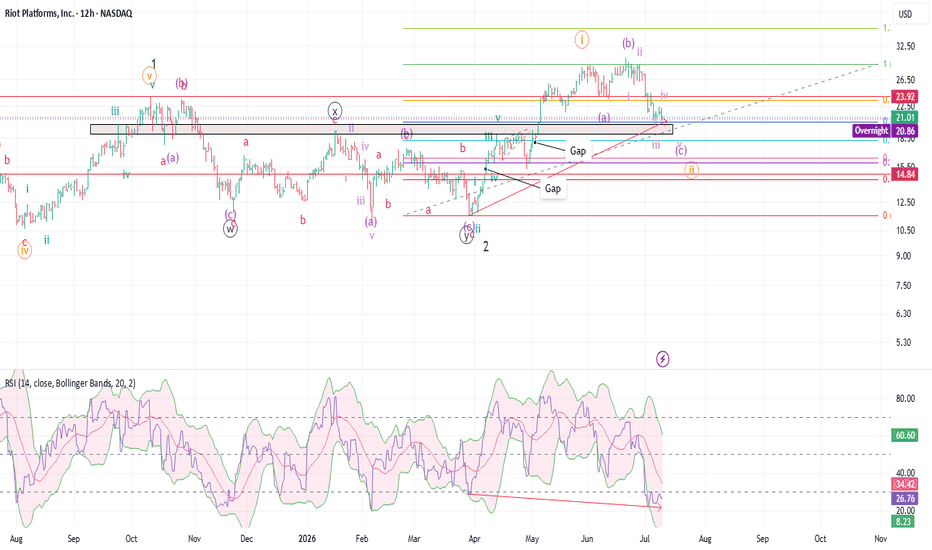Click the 12.50 price axis value
The height and width of the screenshot is (550, 932).
[x=905, y=202]
